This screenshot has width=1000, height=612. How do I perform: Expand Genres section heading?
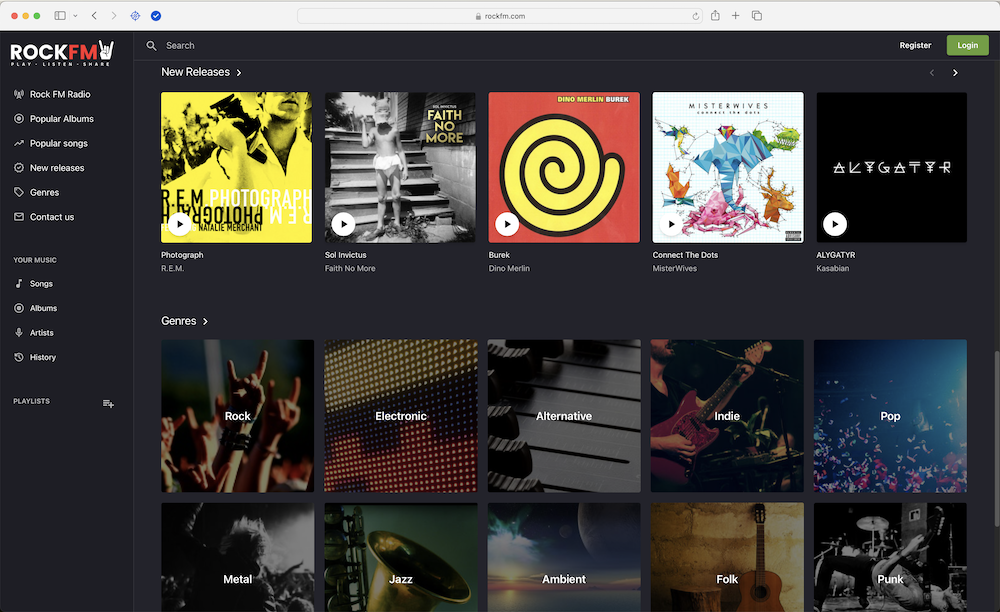pyautogui.click(x=184, y=321)
